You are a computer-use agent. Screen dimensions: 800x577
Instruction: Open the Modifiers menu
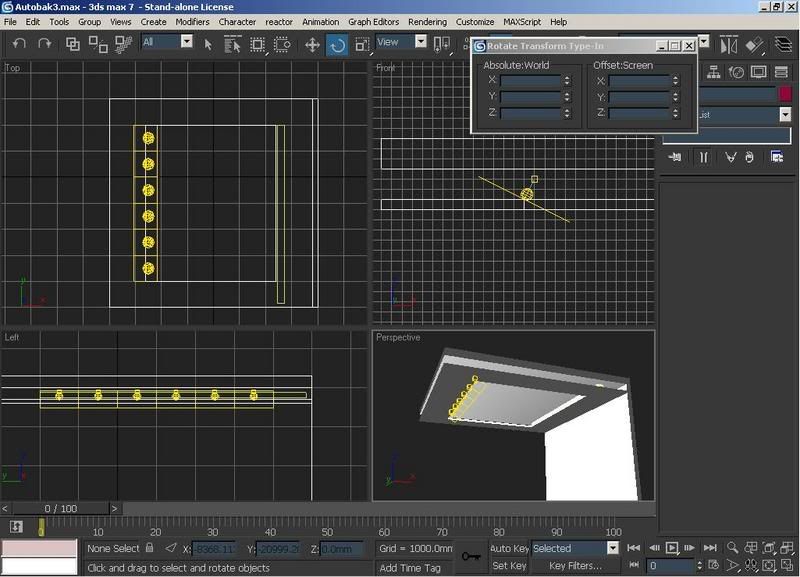[x=192, y=21]
